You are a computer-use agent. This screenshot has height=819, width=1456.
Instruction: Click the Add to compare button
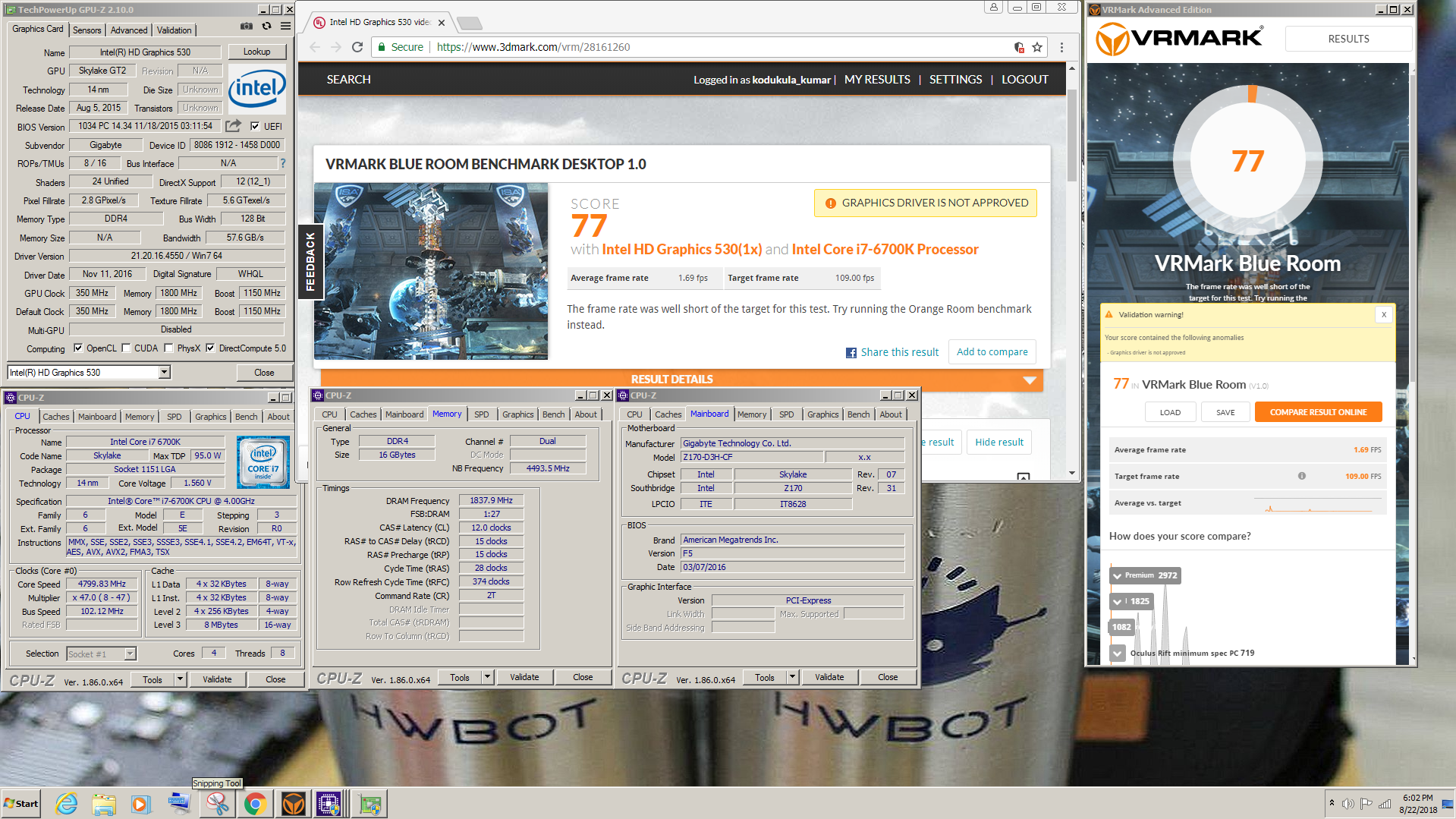pos(992,352)
